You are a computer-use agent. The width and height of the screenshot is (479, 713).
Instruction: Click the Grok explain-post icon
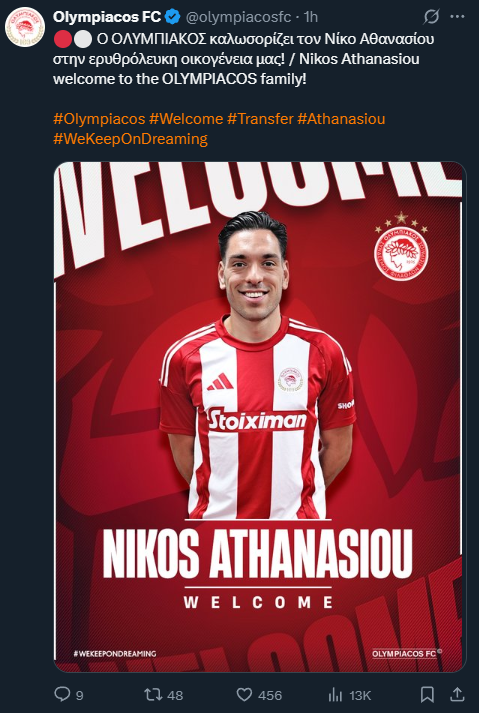pos(431,17)
